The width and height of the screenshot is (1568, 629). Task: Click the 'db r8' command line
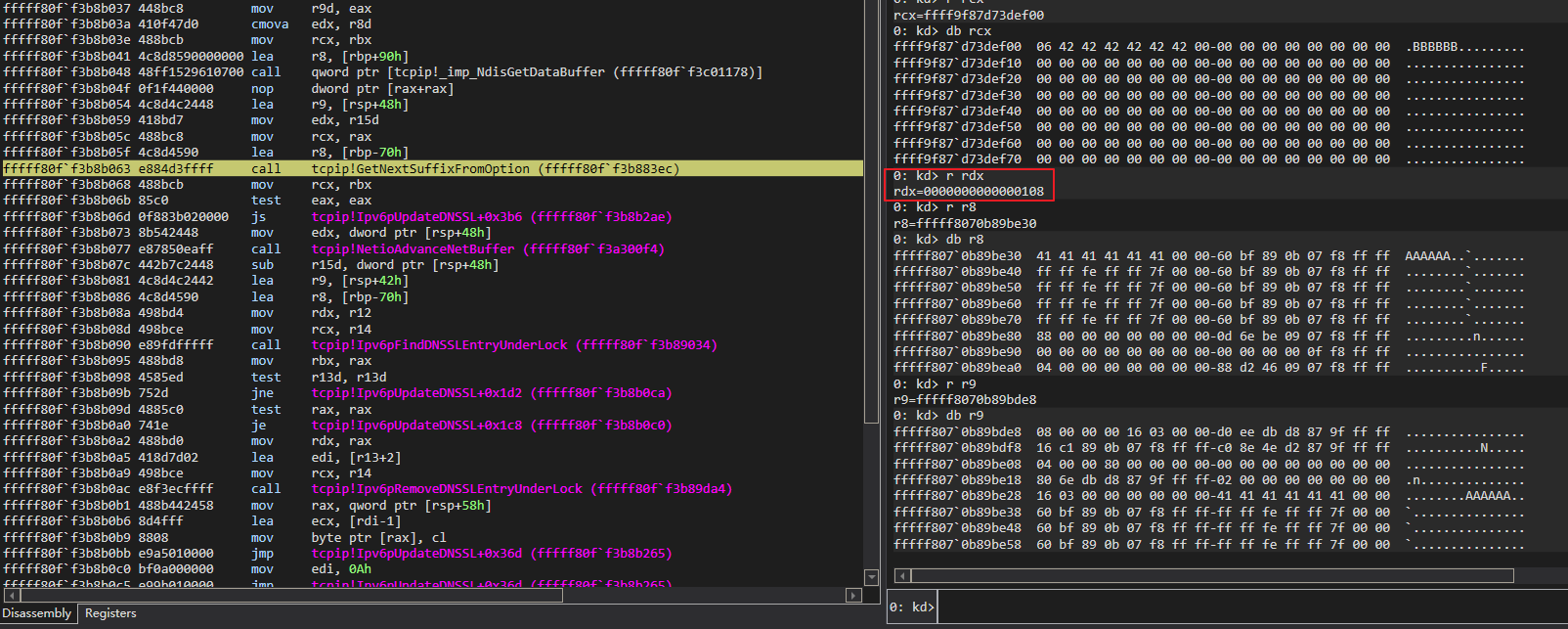(938, 239)
